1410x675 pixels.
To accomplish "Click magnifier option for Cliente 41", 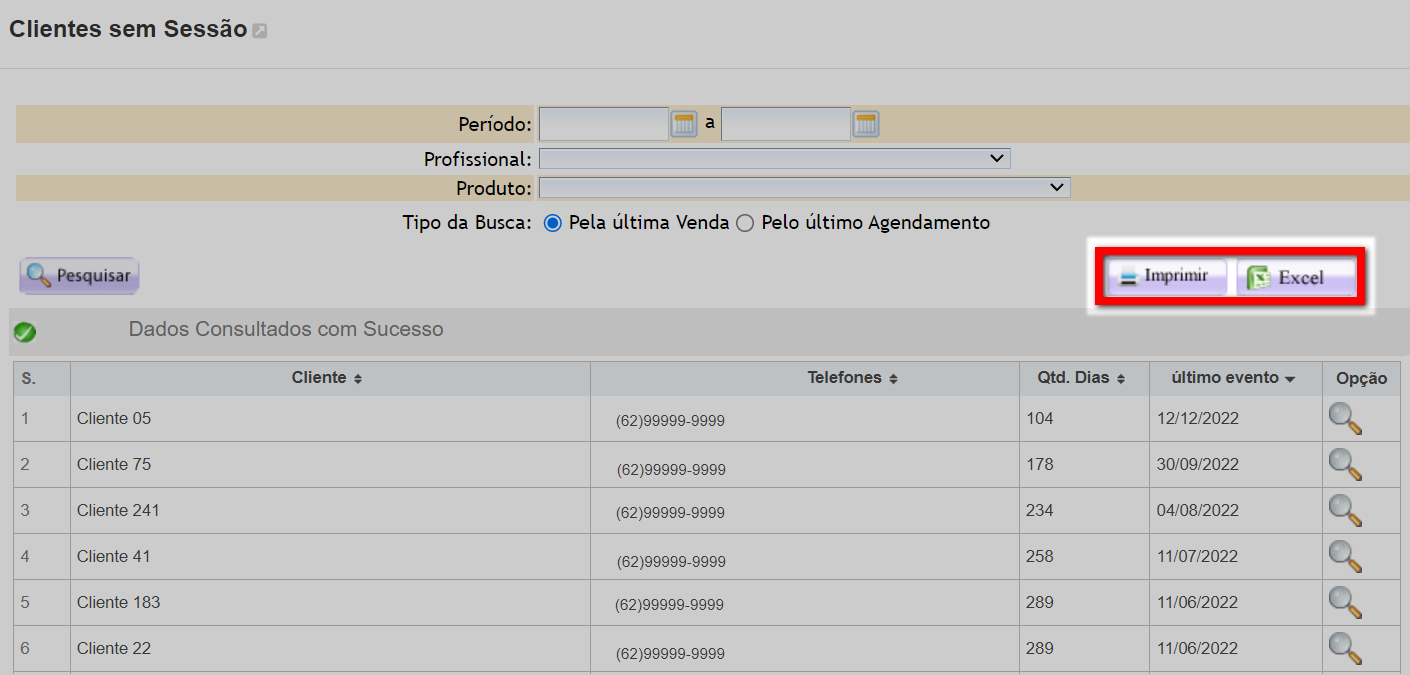I will click(1345, 557).
